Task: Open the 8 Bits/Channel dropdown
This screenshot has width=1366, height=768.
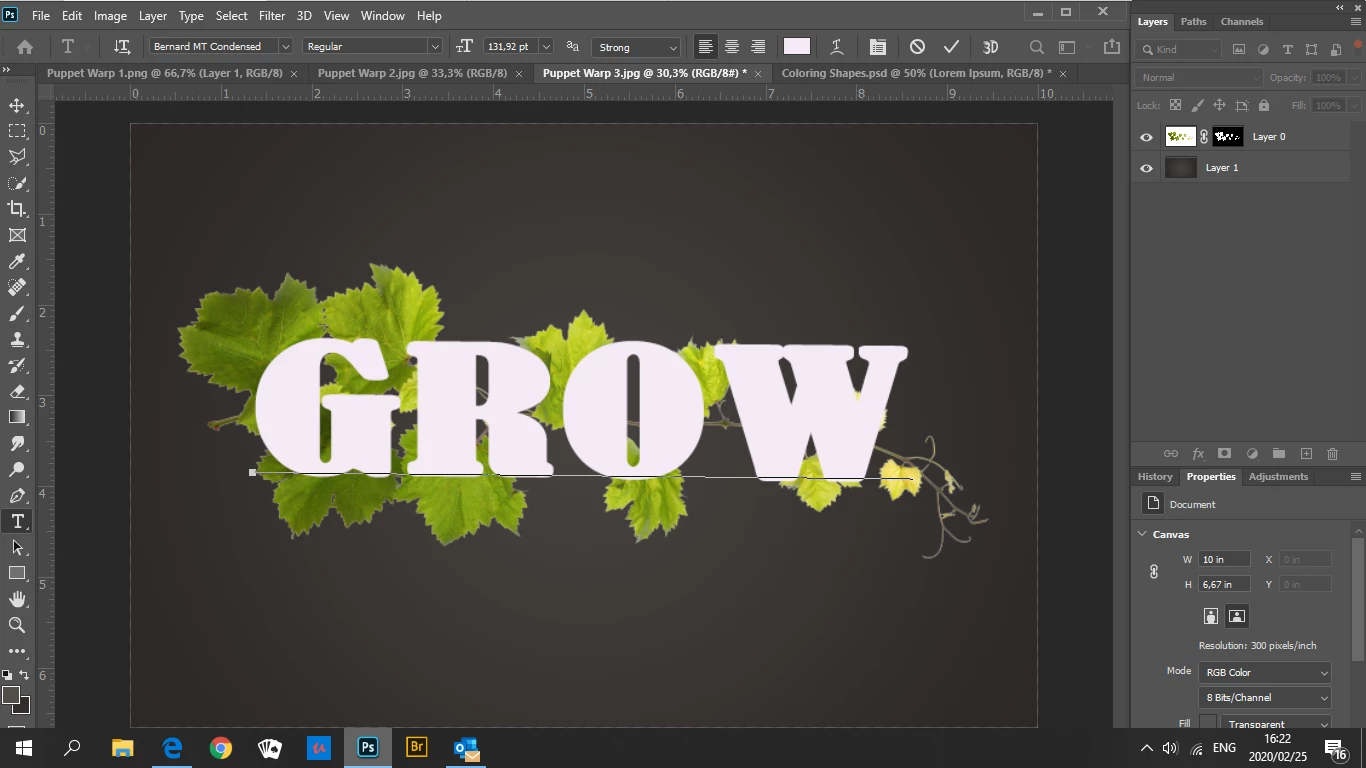Action: click(1265, 697)
